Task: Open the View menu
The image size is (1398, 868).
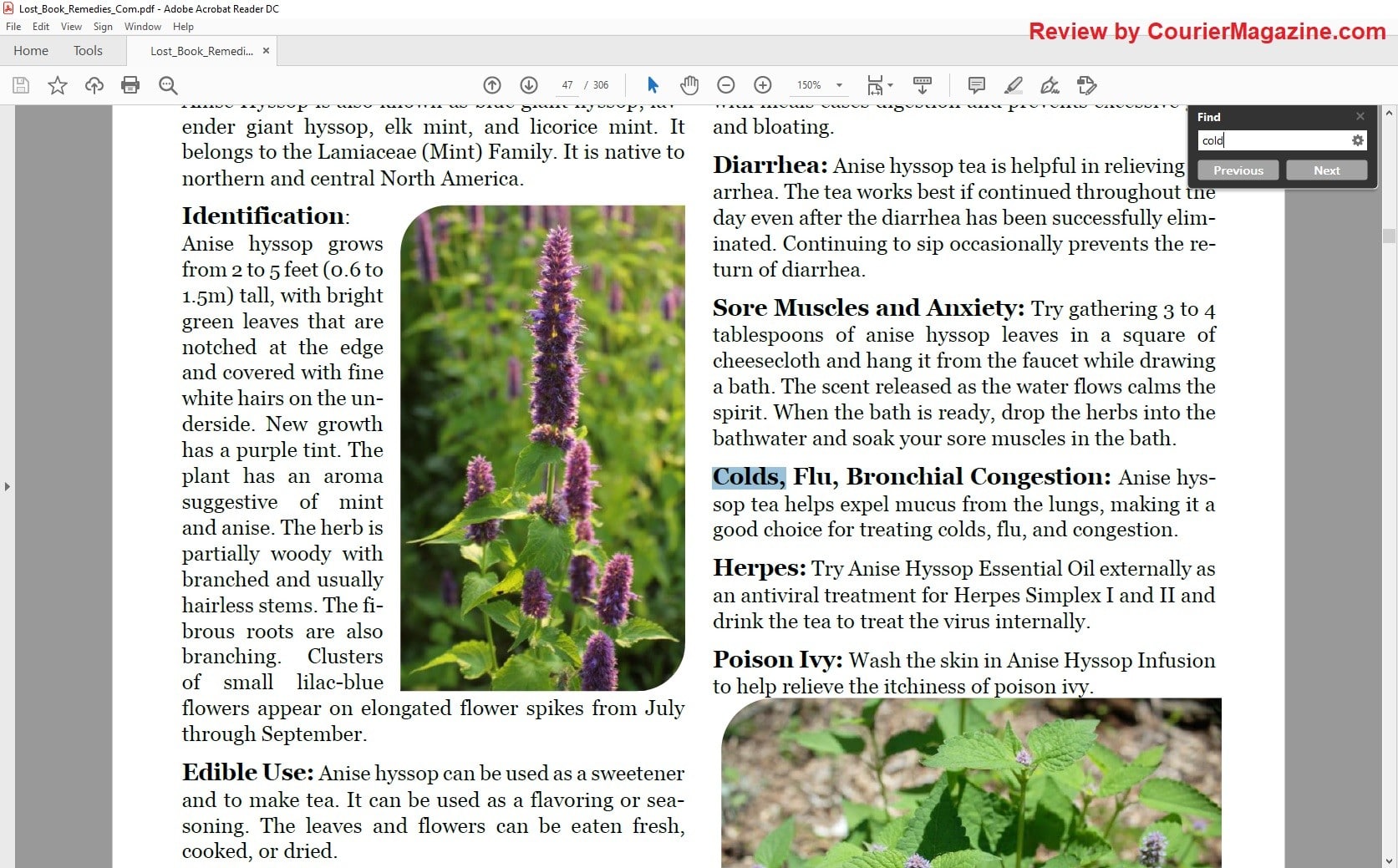Action: [71, 27]
